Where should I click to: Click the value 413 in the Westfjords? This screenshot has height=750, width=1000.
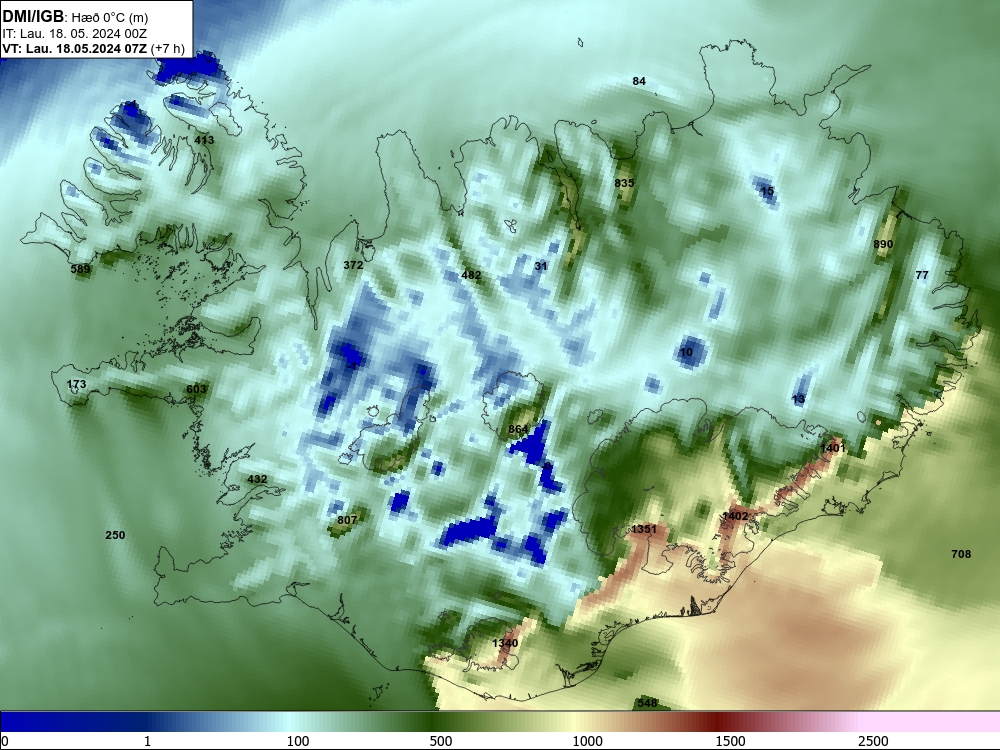pos(204,140)
